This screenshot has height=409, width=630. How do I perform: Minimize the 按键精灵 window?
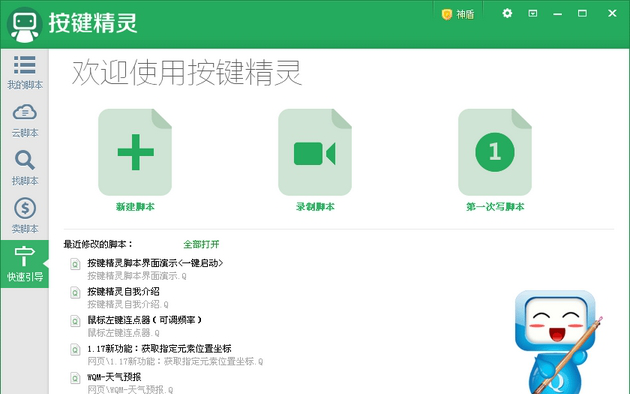[557, 14]
